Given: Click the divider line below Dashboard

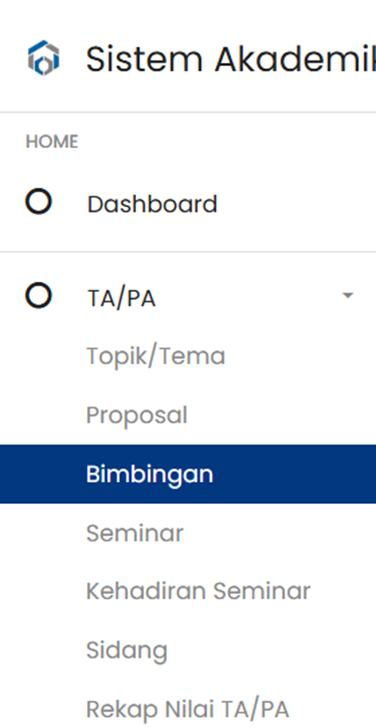Looking at the screenshot, I should click(x=188, y=252).
